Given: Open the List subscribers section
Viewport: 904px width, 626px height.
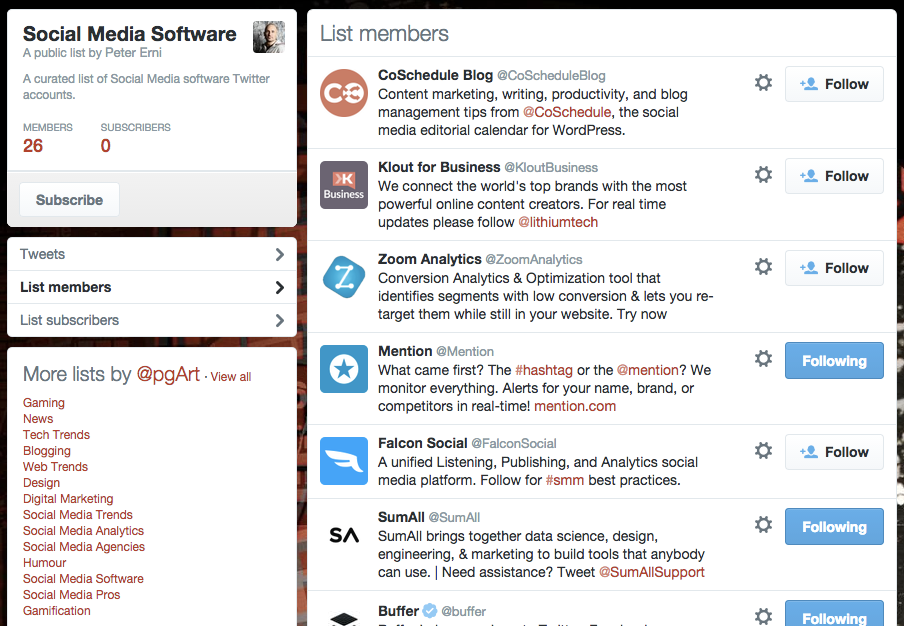Looking at the screenshot, I should 152,320.
